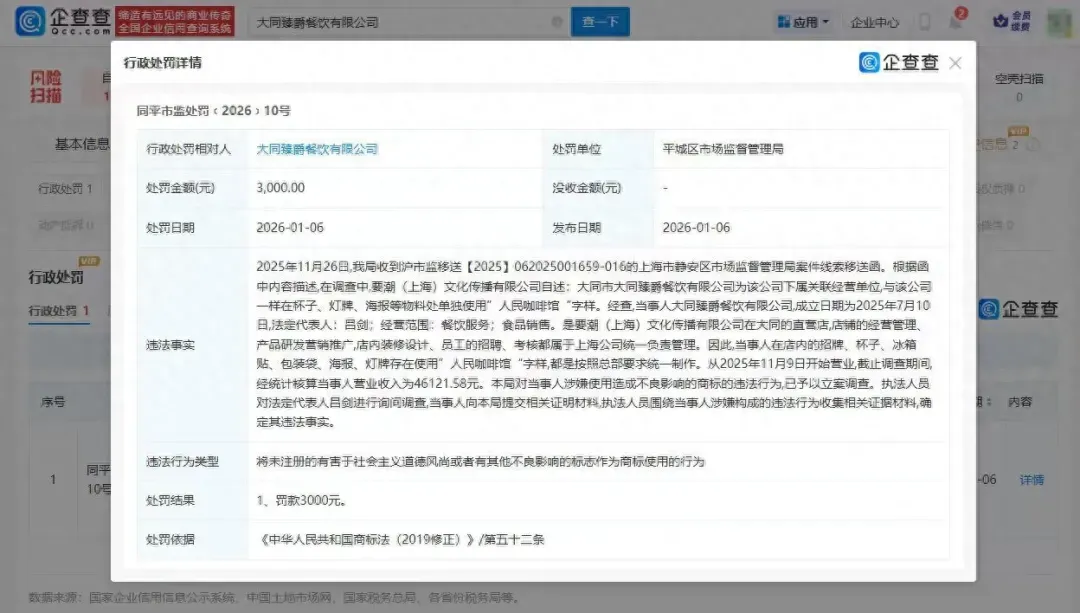Viewport: 1080px width, 613px height.
Task: Click the 查一下 search button
Action: pyautogui.click(x=600, y=22)
